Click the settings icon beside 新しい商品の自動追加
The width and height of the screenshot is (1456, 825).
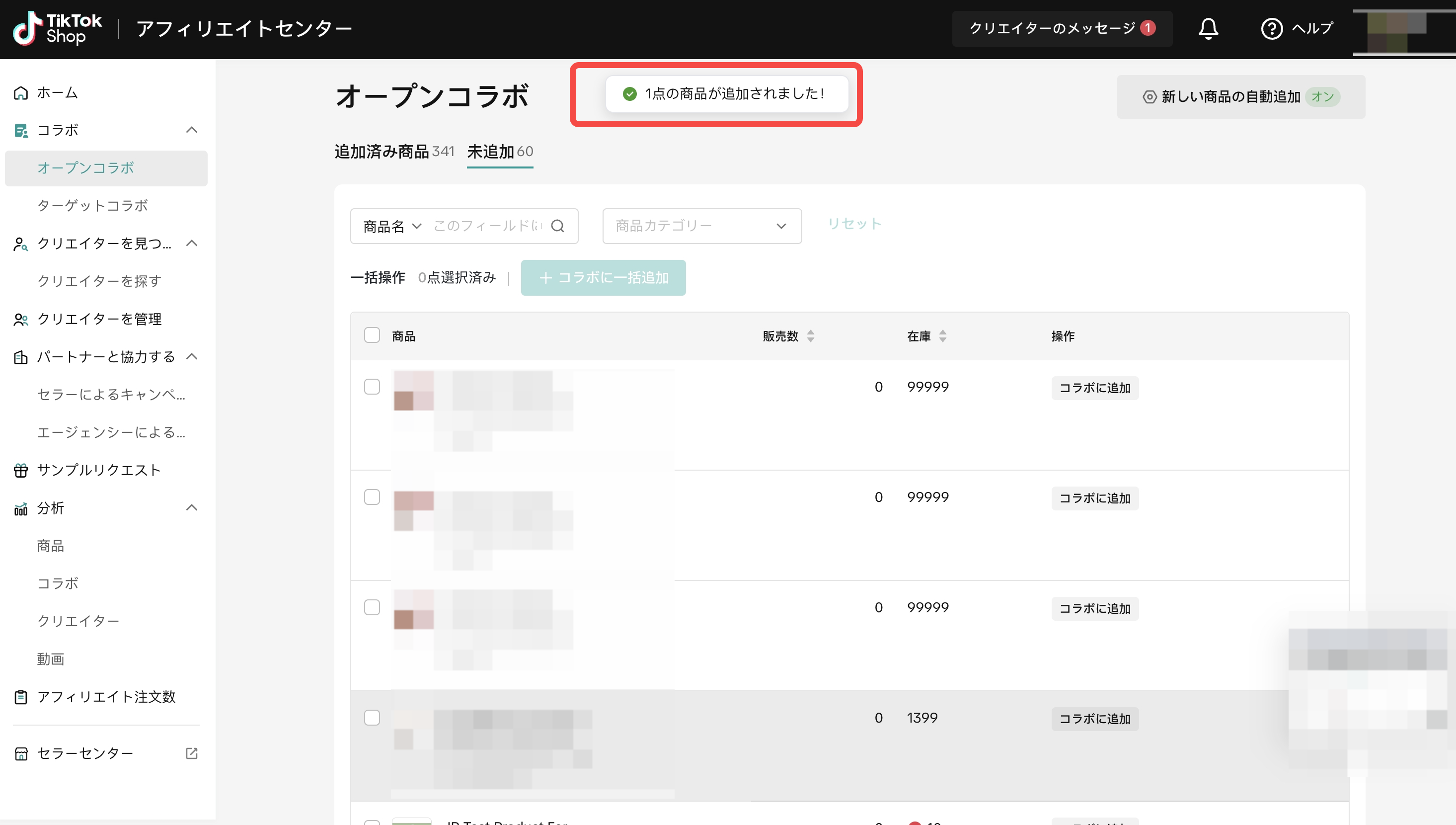1149,97
